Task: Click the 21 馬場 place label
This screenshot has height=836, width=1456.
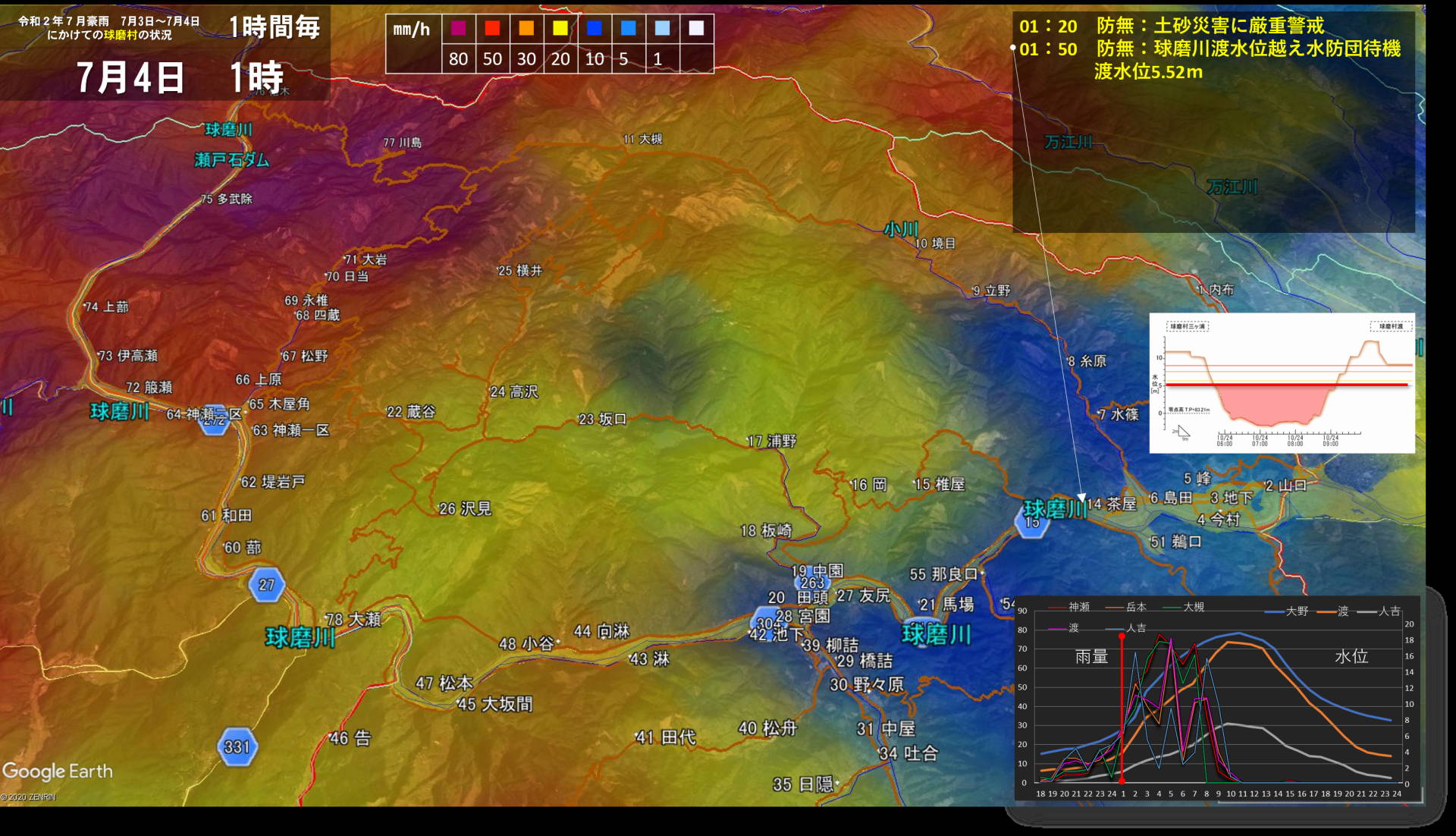Action: tap(946, 605)
